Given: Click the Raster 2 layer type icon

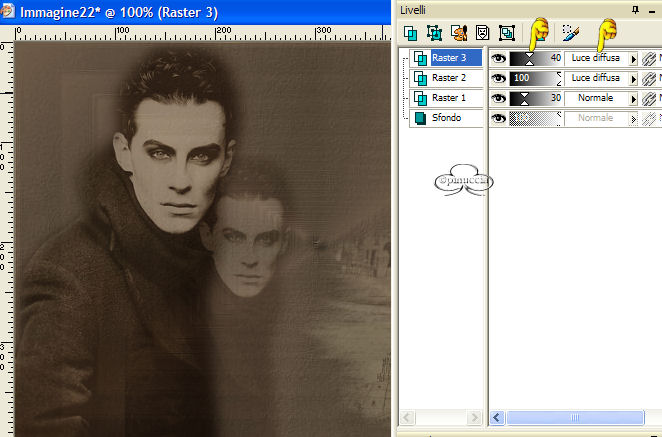Looking at the screenshot, I should (420, 78).
